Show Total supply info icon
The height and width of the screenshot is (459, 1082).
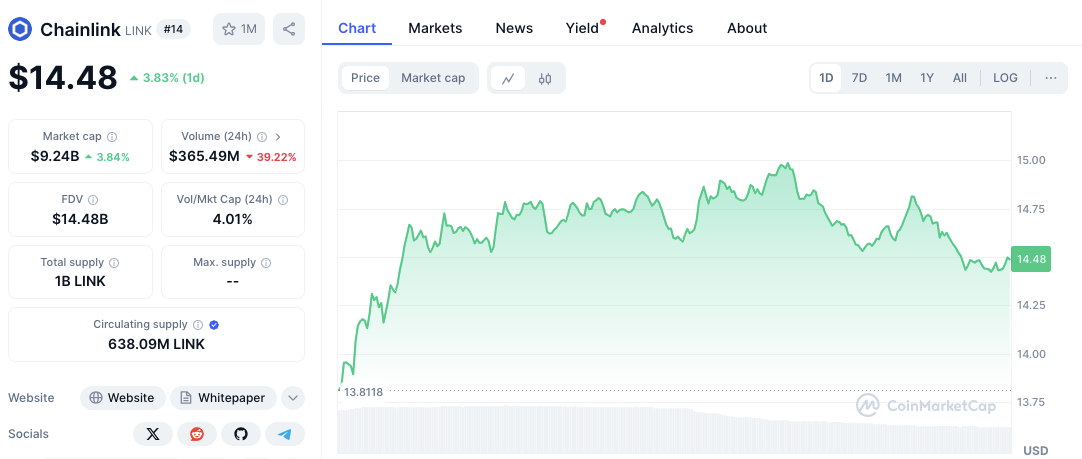[x=115, y=262]
